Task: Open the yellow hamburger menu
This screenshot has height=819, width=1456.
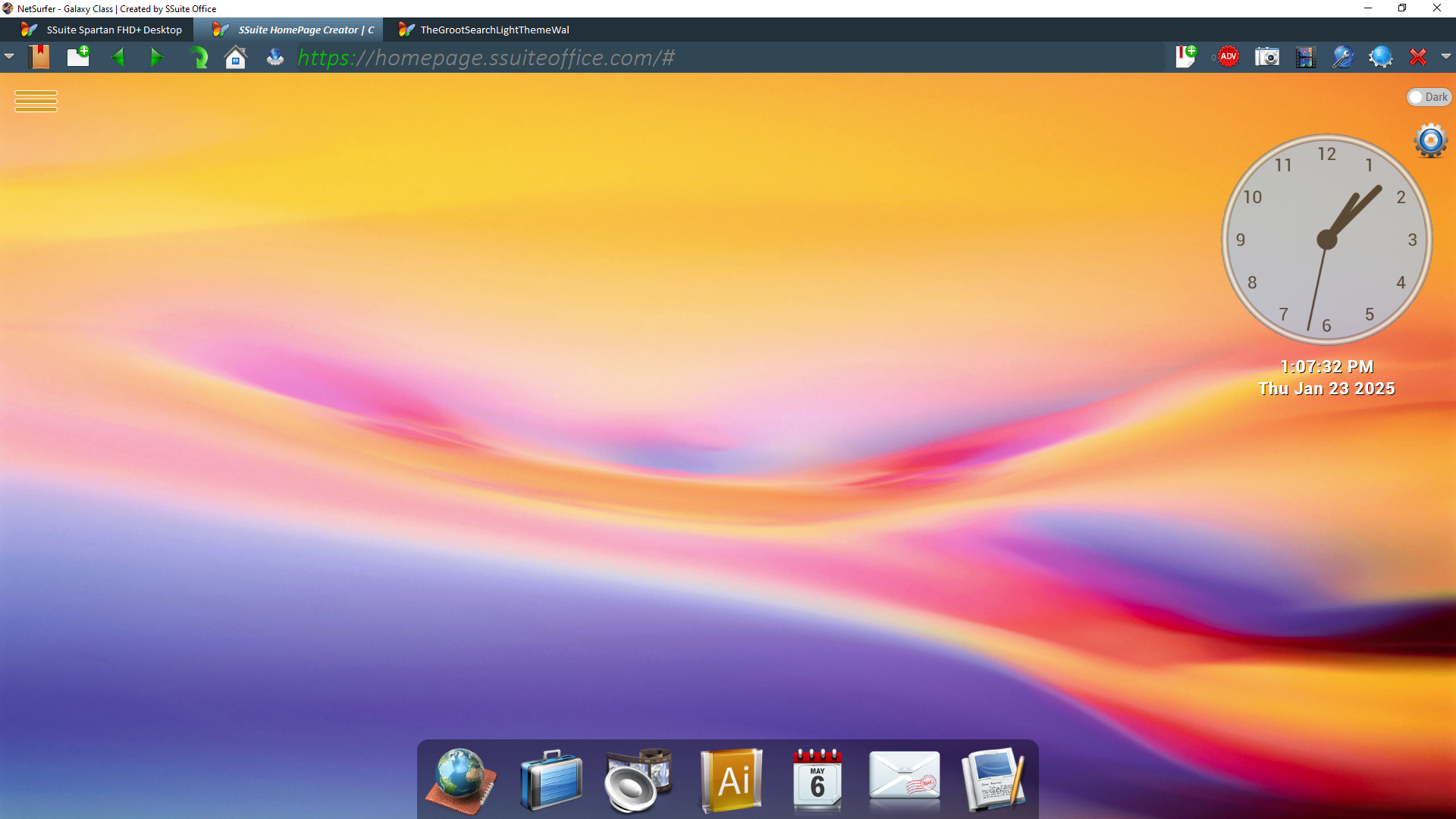Action: click(x=36, y=101)
